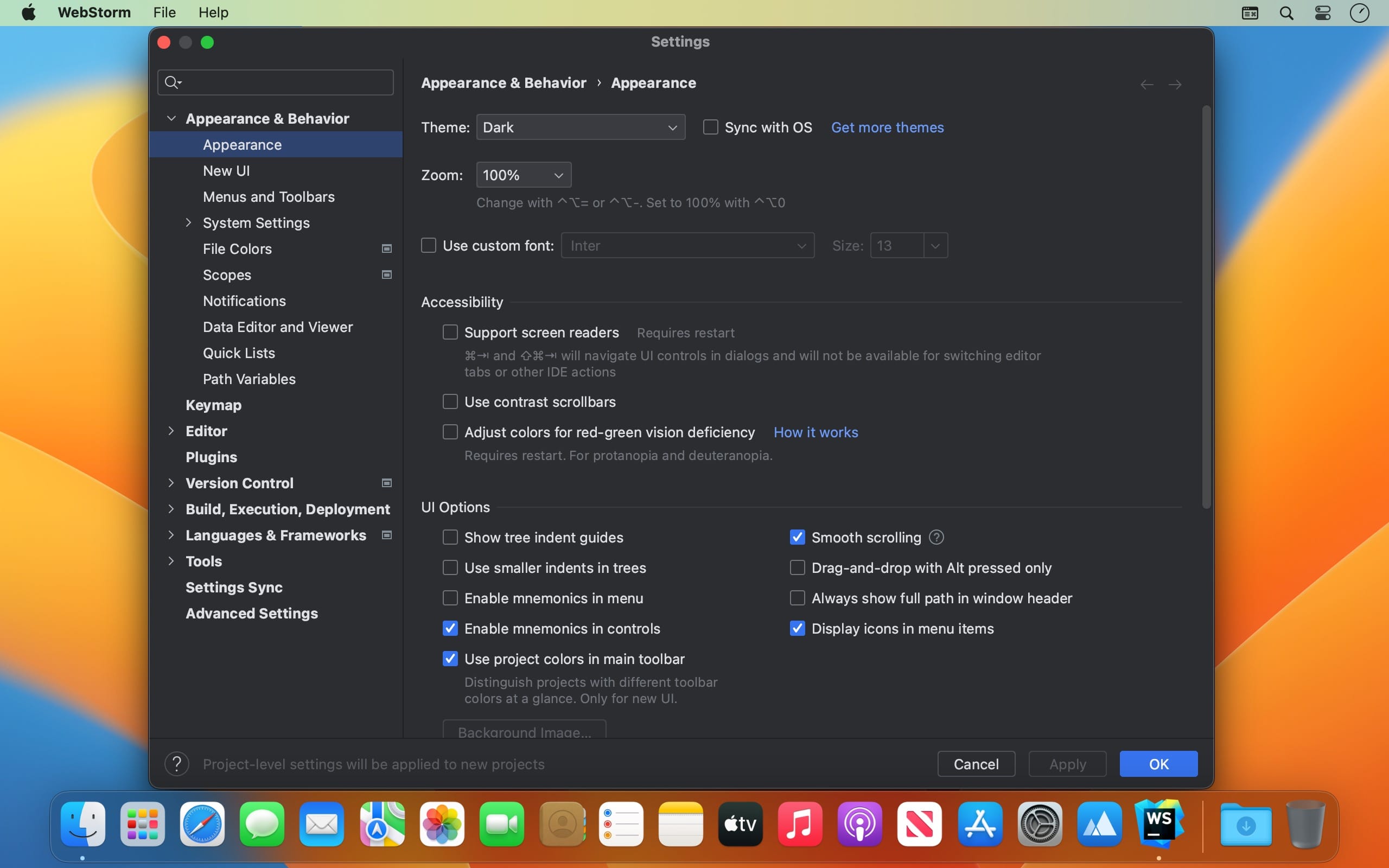
Task: Open the Zoom 100% dropdown
Action: [x=524, y=175]
